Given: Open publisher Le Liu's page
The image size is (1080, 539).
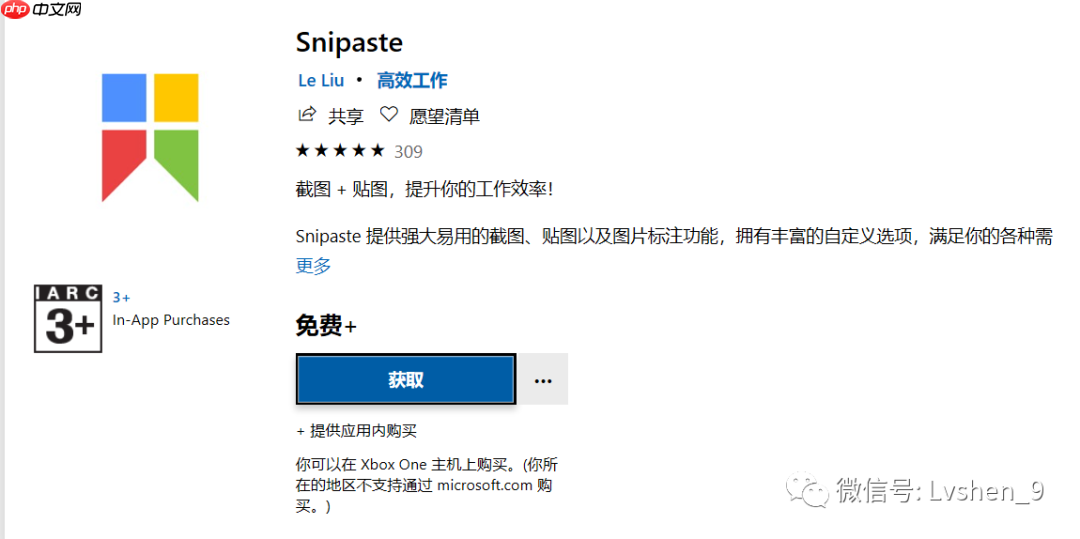Looking at the screenshot, I should 321,81.
